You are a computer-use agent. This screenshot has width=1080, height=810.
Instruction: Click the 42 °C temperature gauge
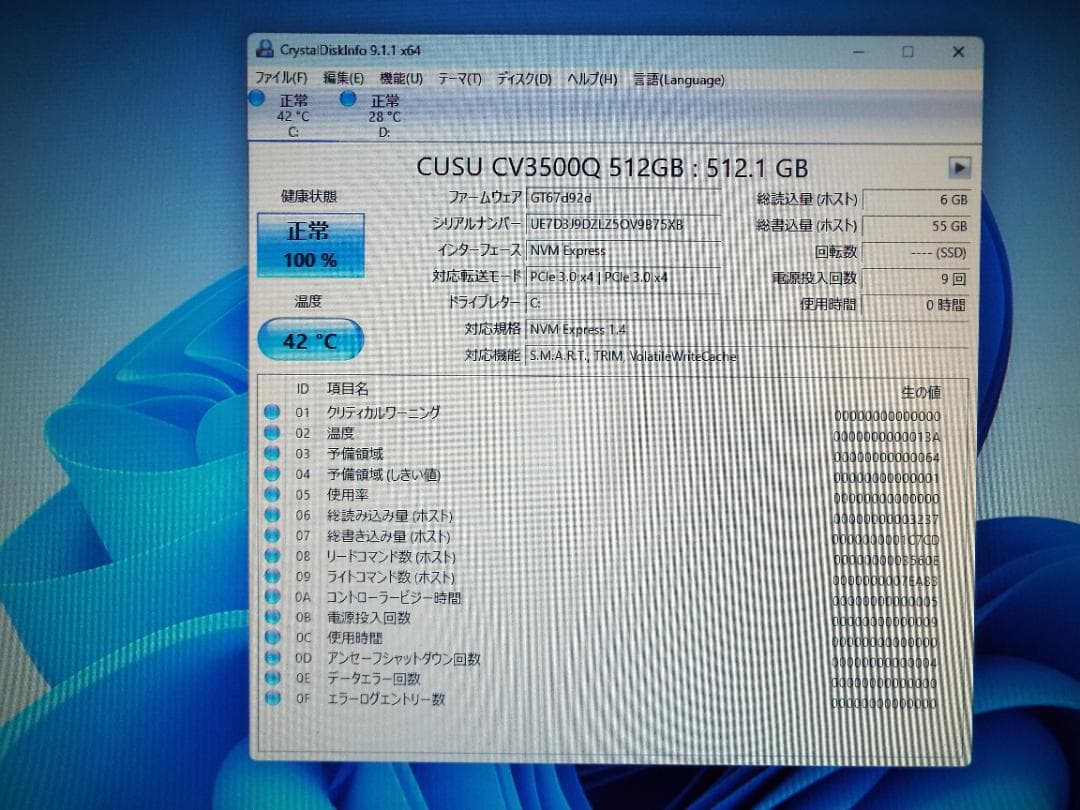[310, 340]
